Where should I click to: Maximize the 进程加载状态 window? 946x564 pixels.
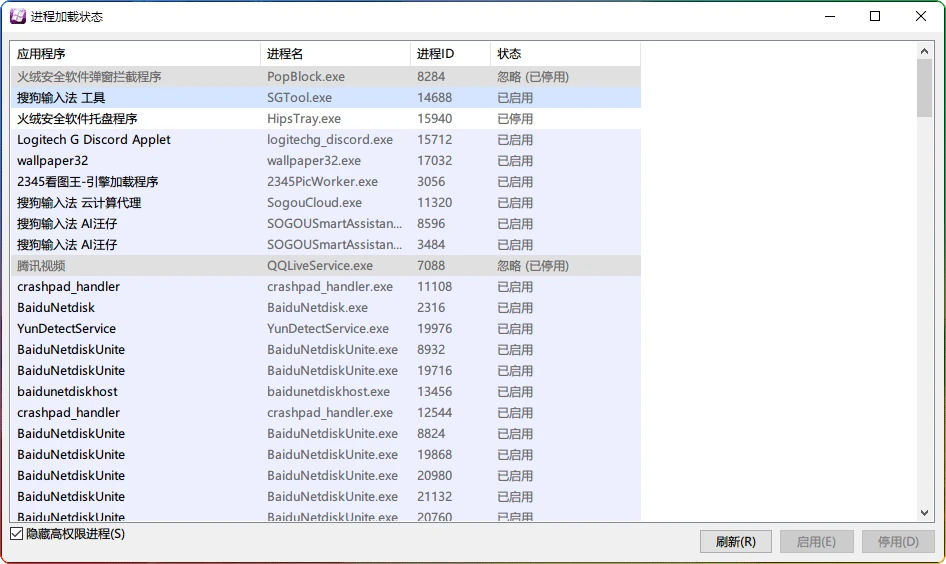tap(875, 16)
